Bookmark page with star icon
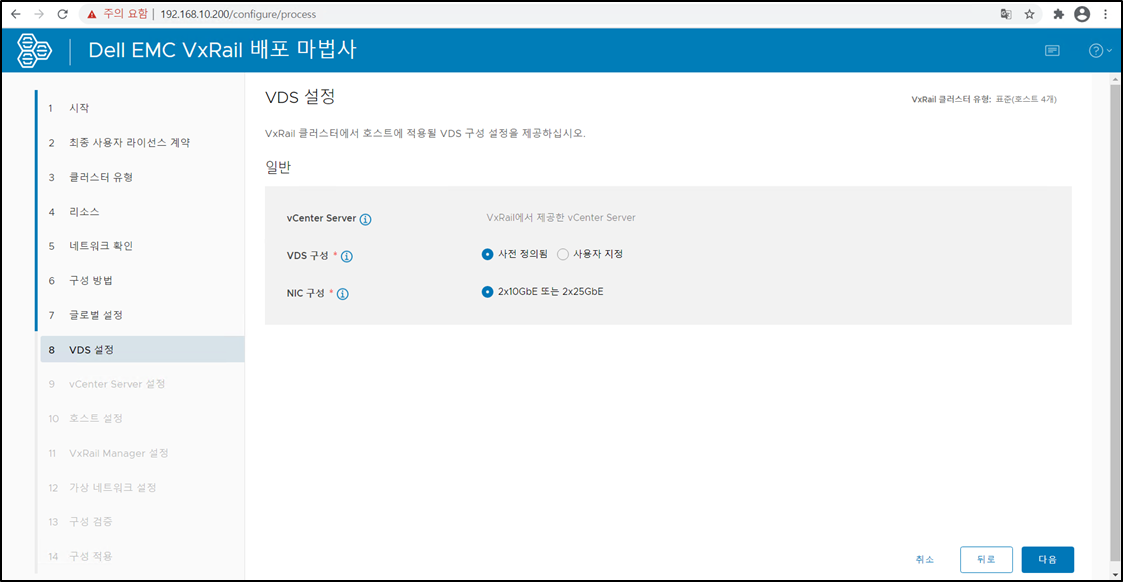 (1029, 14)
